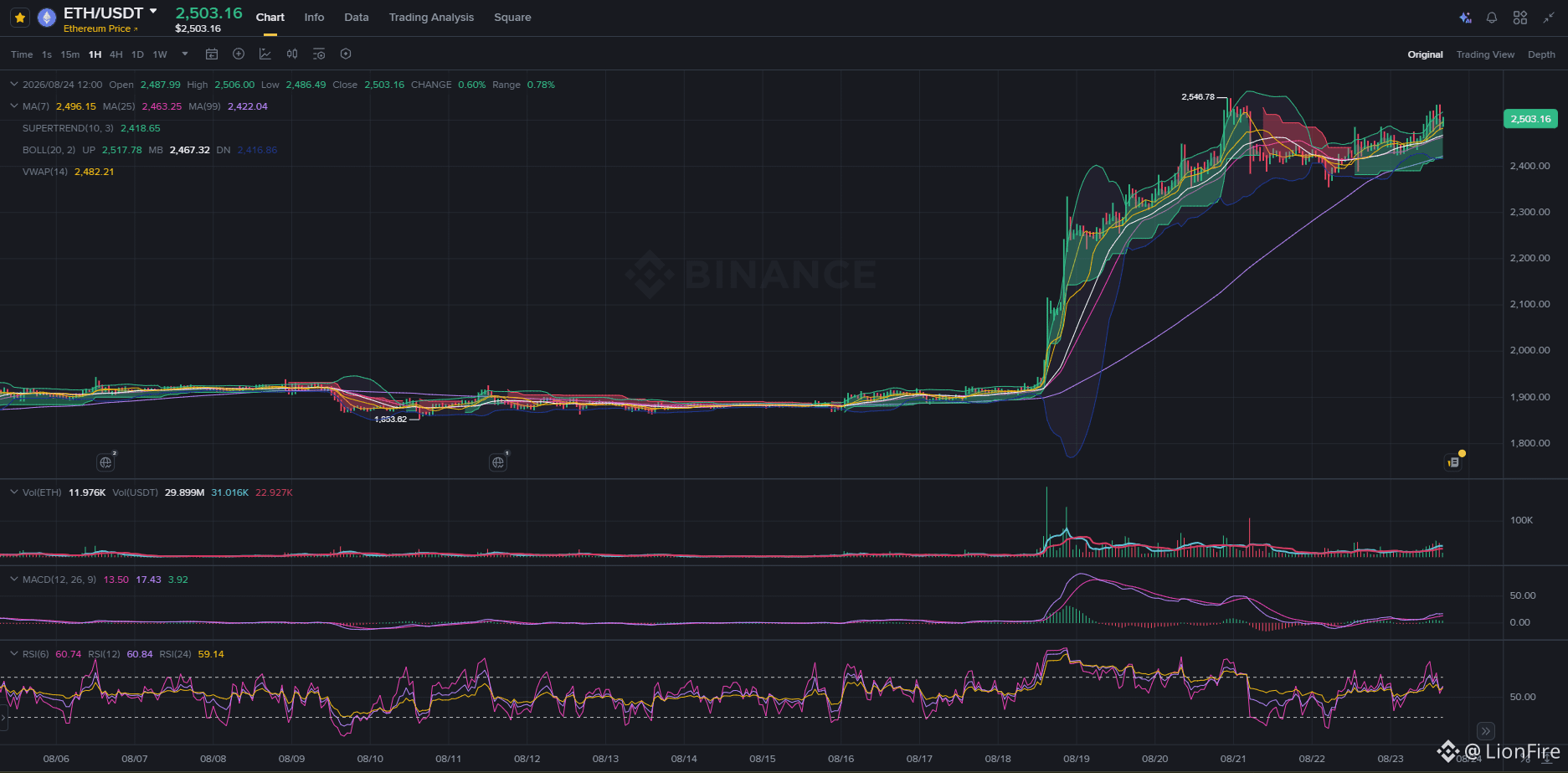This screenshot has height=773, width=1568.
Task: Open the widgets layout grid icon
Action: 1520,18
